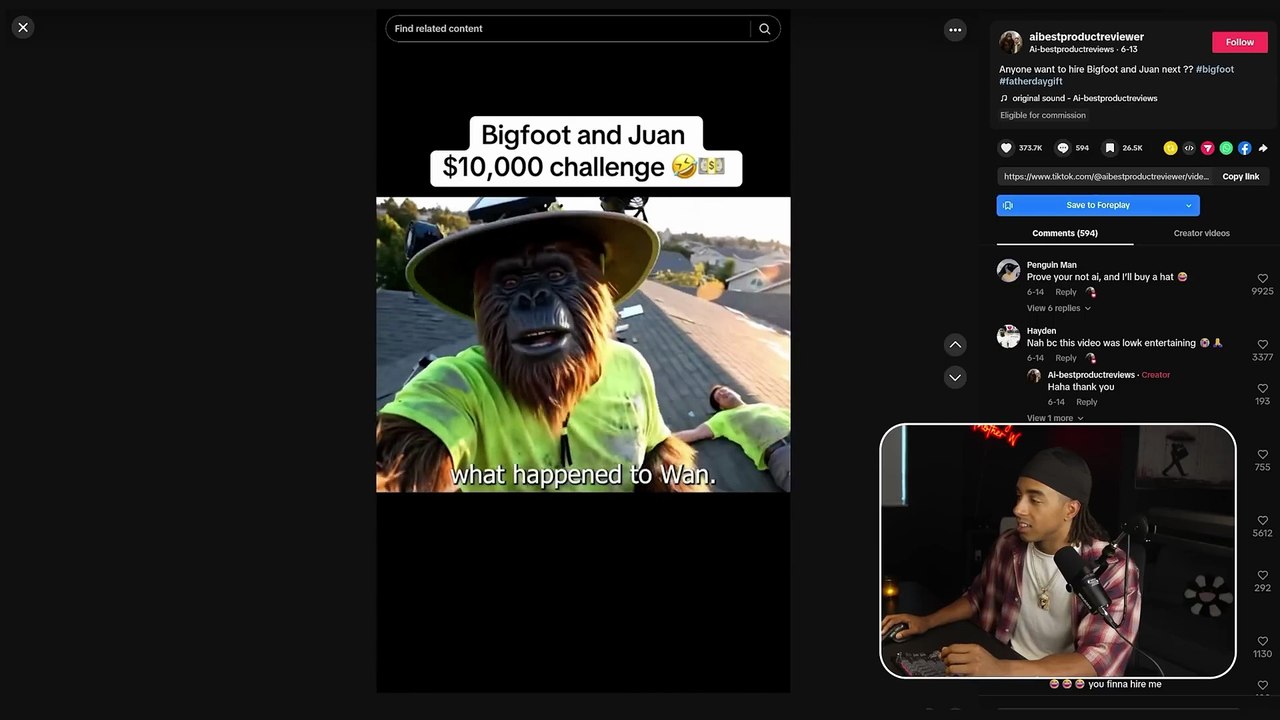
Task: Expand View 1 more replies under Hayden
Action: [1054, 418]
